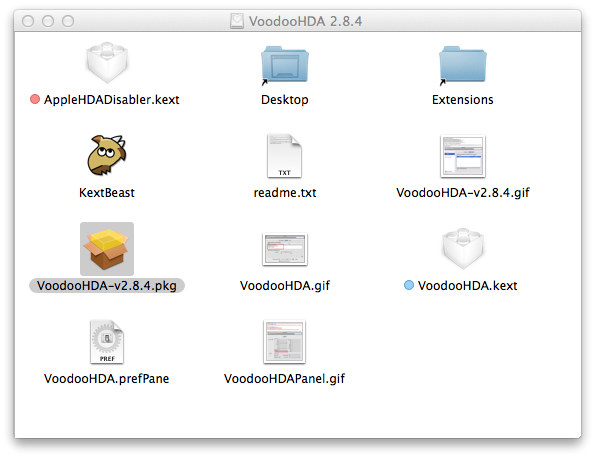The width and height of the screenshot is (595, 458).
Task: Click the VoodooHDA-v2.8.4.gif file name
Action: point(463,193)
